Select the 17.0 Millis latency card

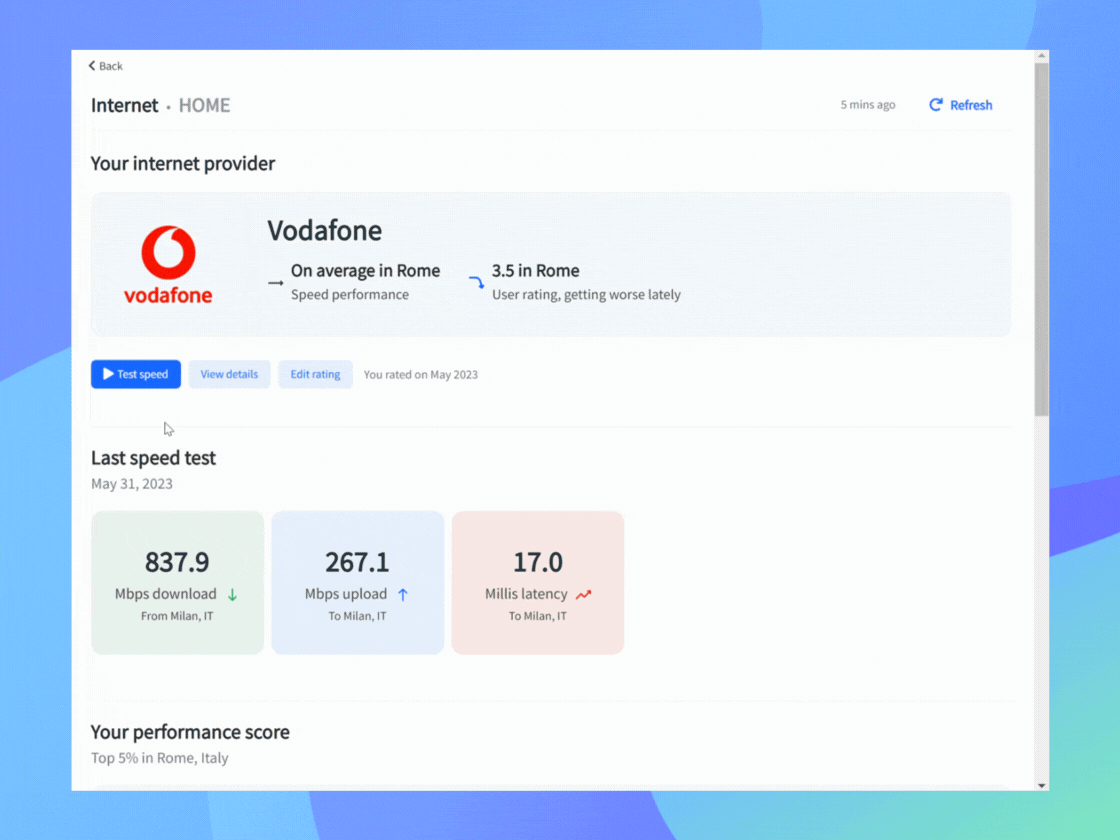[x=538, y=582]
